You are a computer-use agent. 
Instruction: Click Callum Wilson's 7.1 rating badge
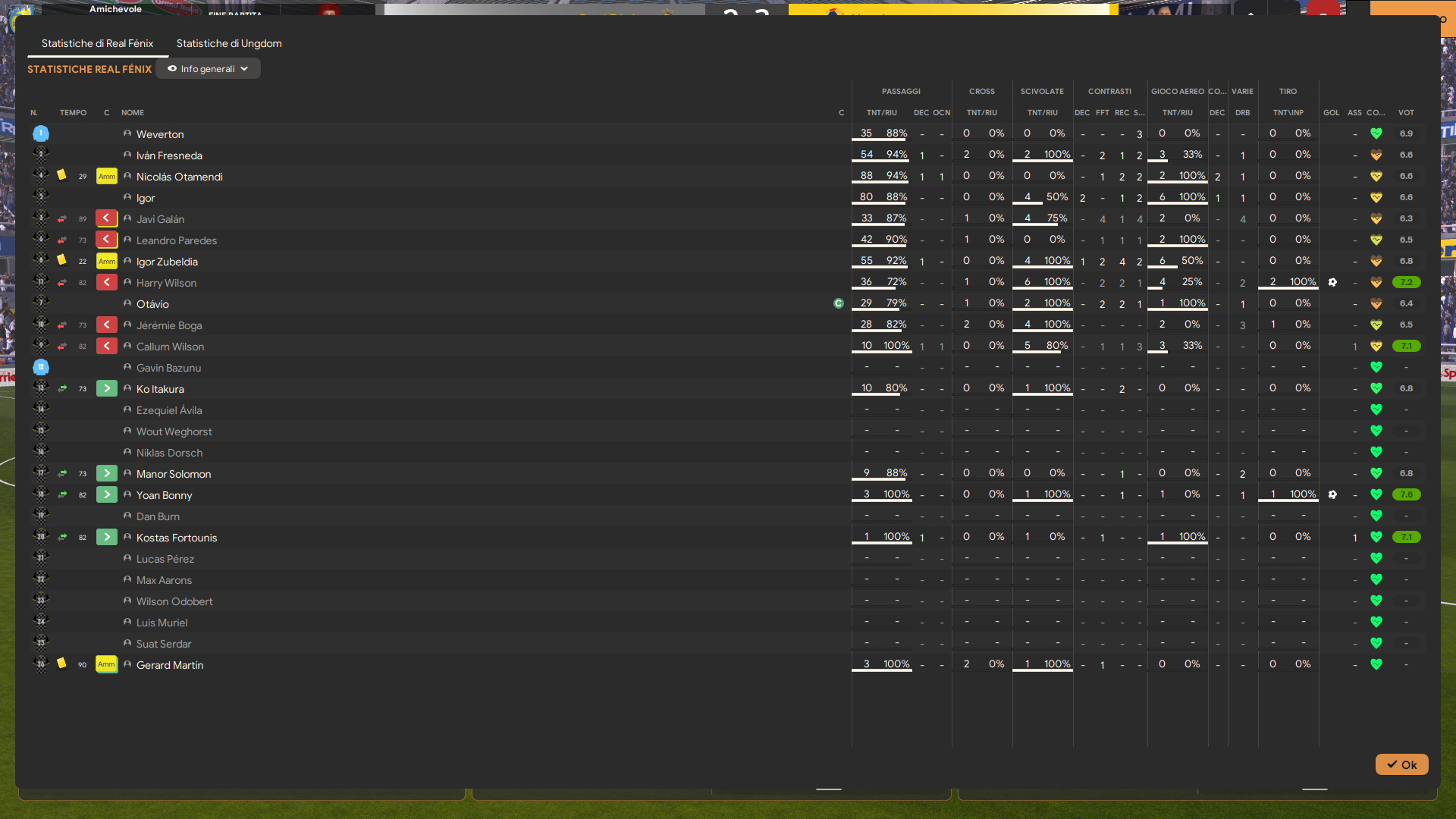[1406, 346]
